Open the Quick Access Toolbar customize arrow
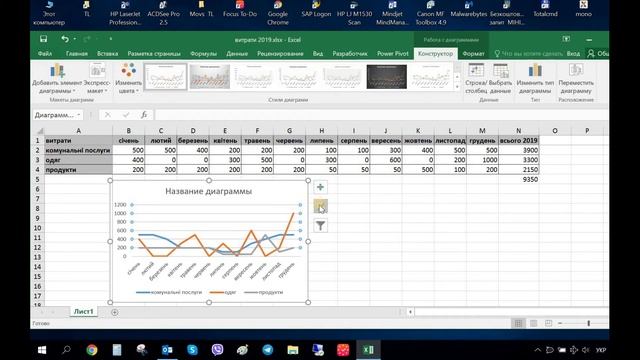The height and width of the screenshot is (360, 640). [x=111, y=39]
